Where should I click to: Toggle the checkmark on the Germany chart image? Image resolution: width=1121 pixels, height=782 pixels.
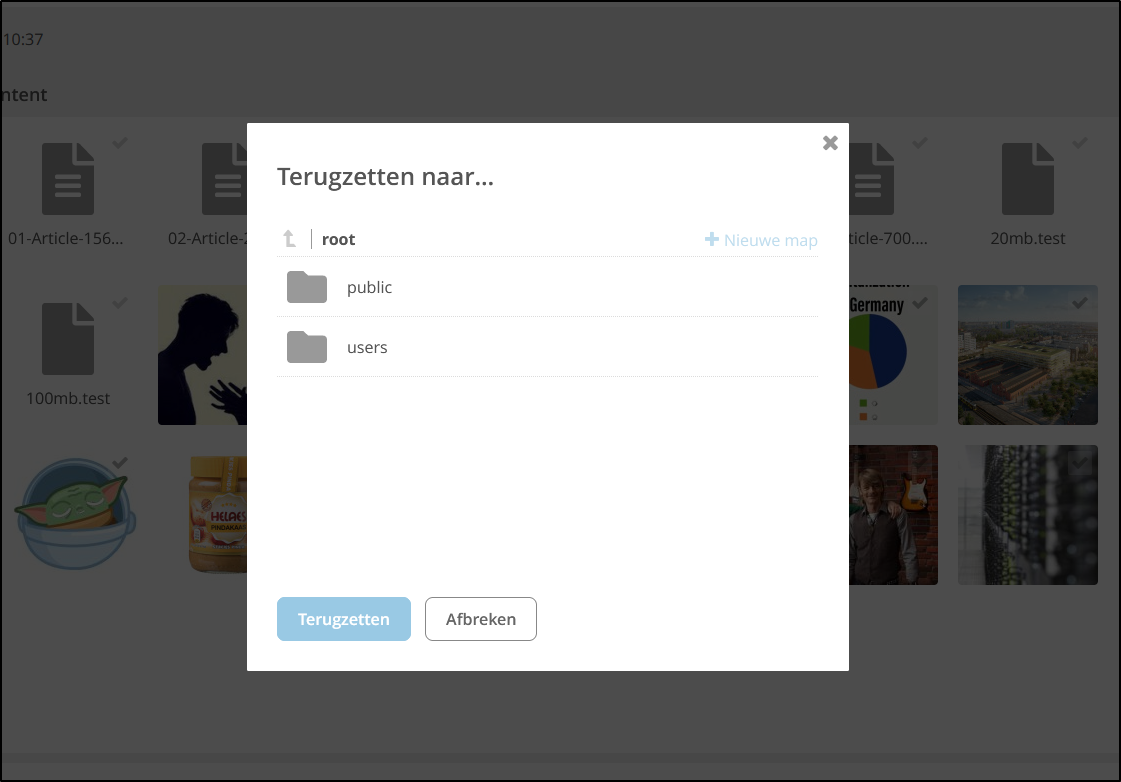pyautogui.click(x=920, y=302)
